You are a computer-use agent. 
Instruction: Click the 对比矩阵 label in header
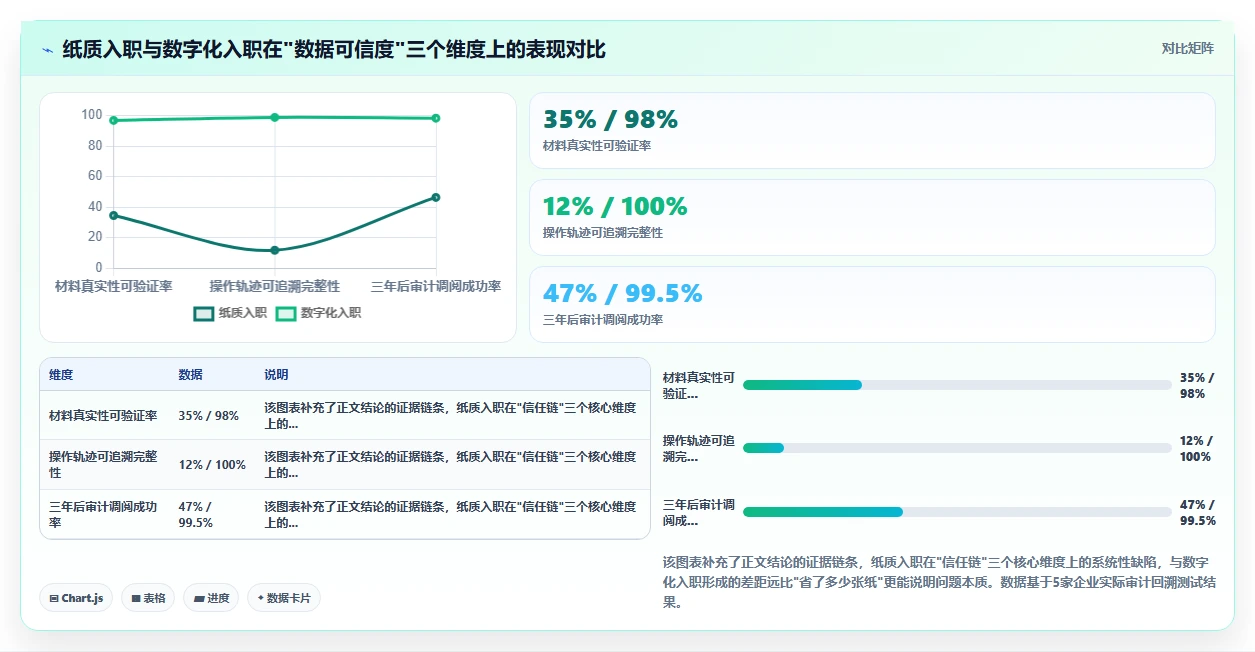click(x=1188, y=49)
